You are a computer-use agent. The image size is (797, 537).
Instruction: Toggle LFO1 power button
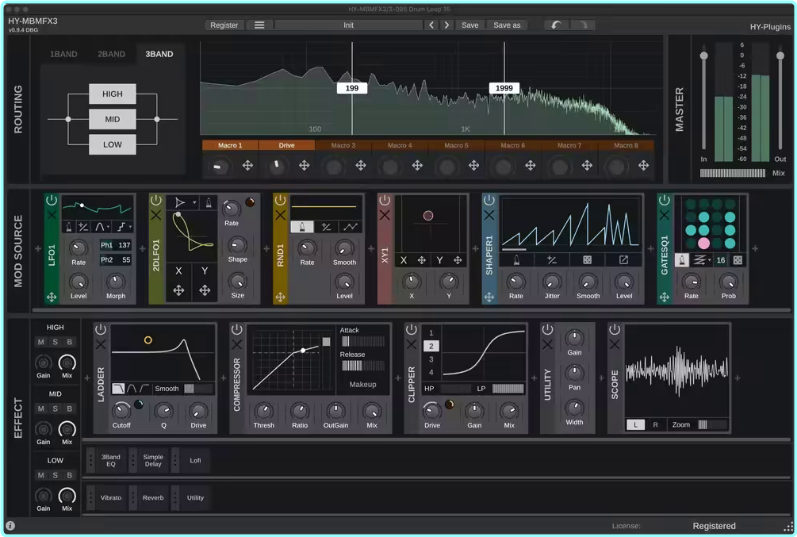tap(51, 200)
